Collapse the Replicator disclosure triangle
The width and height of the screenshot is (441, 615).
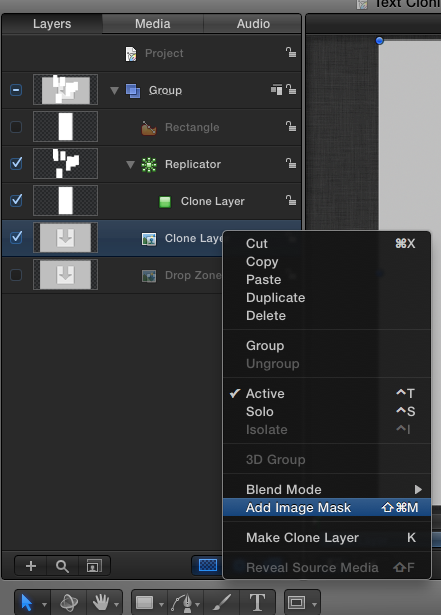click(130, 164)
